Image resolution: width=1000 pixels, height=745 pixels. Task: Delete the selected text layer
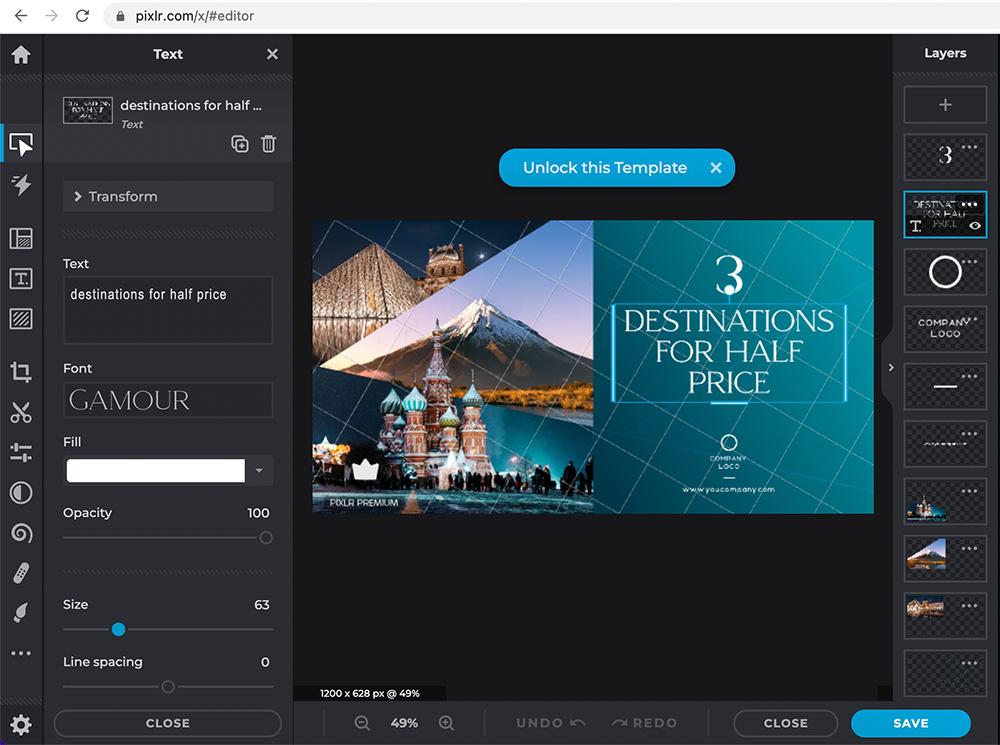[268, 144]
